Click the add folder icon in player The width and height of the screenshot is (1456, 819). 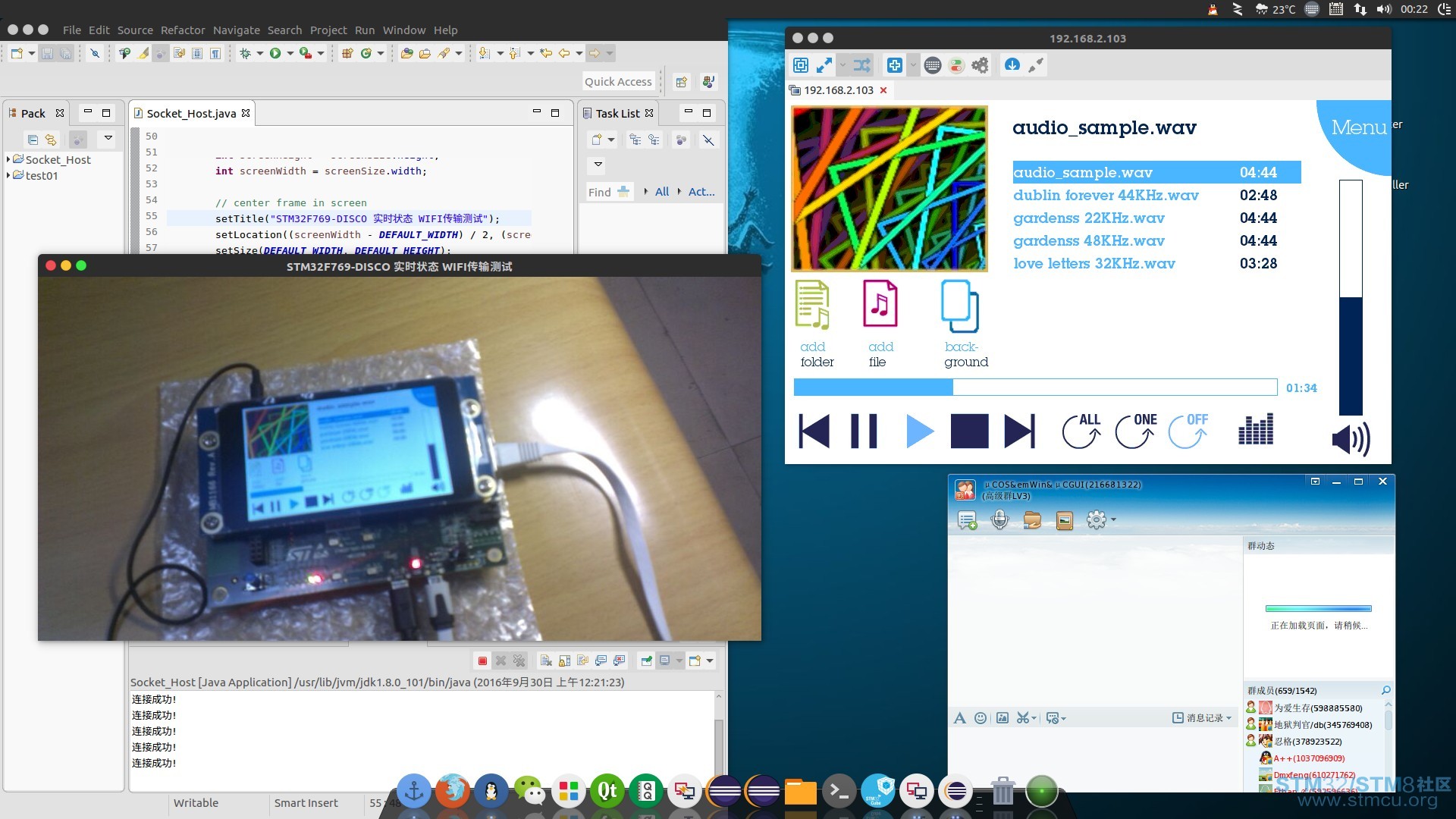(x=812, y=306)
